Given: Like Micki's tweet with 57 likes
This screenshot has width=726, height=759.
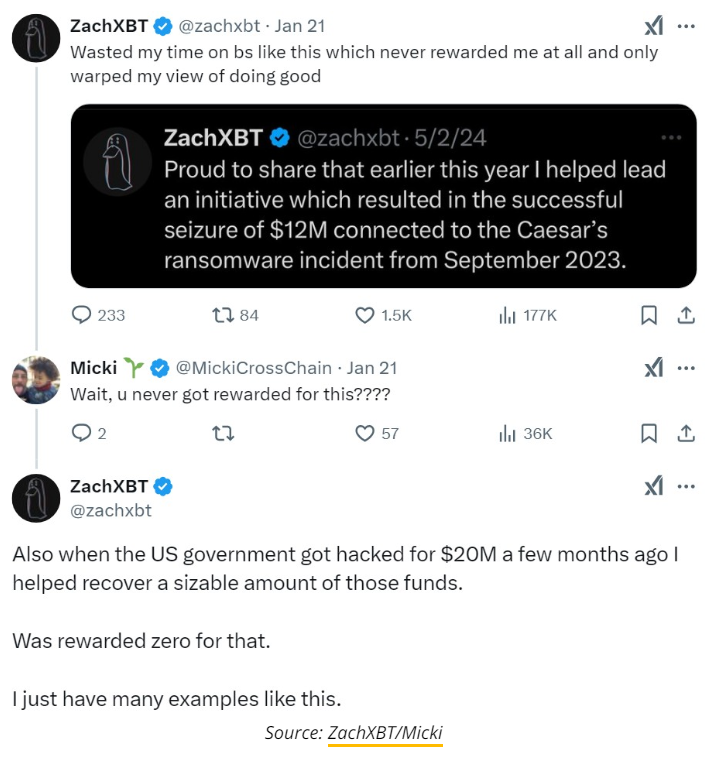Looking at the screenshot, I should pyautogui.click(x=365, y=433).
